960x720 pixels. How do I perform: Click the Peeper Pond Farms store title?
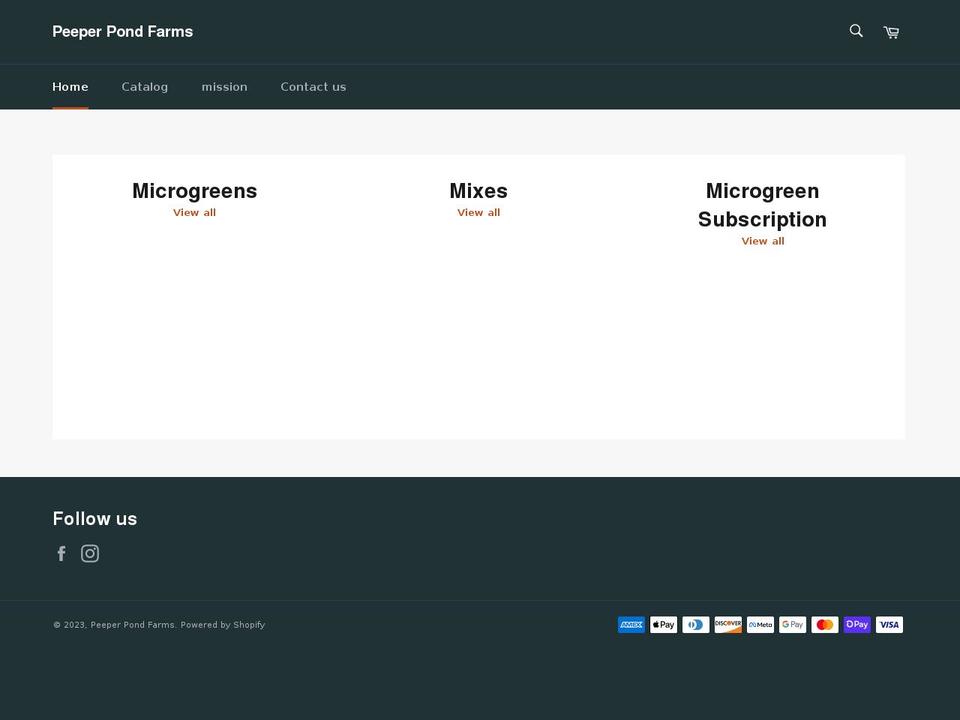click(x=122, y=31)
